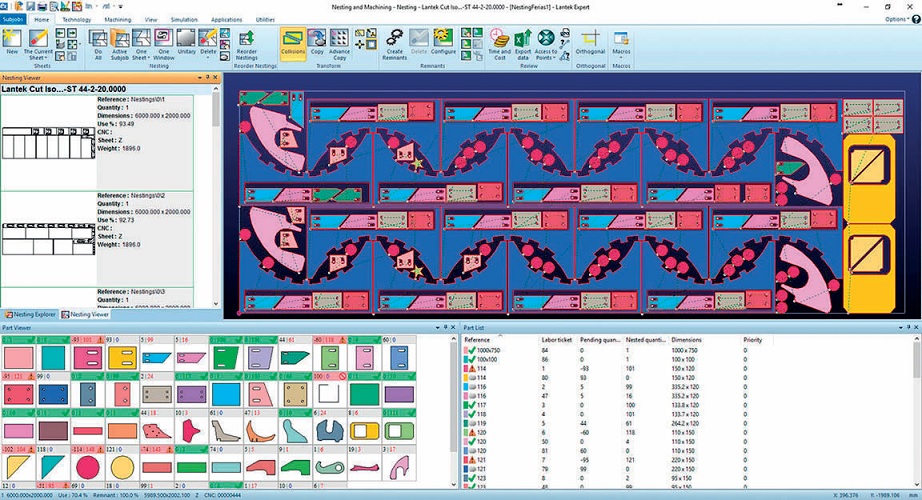
Task: Select the Nestings\0\1 sheet thumbnail
Action: (x=48, y=142)
